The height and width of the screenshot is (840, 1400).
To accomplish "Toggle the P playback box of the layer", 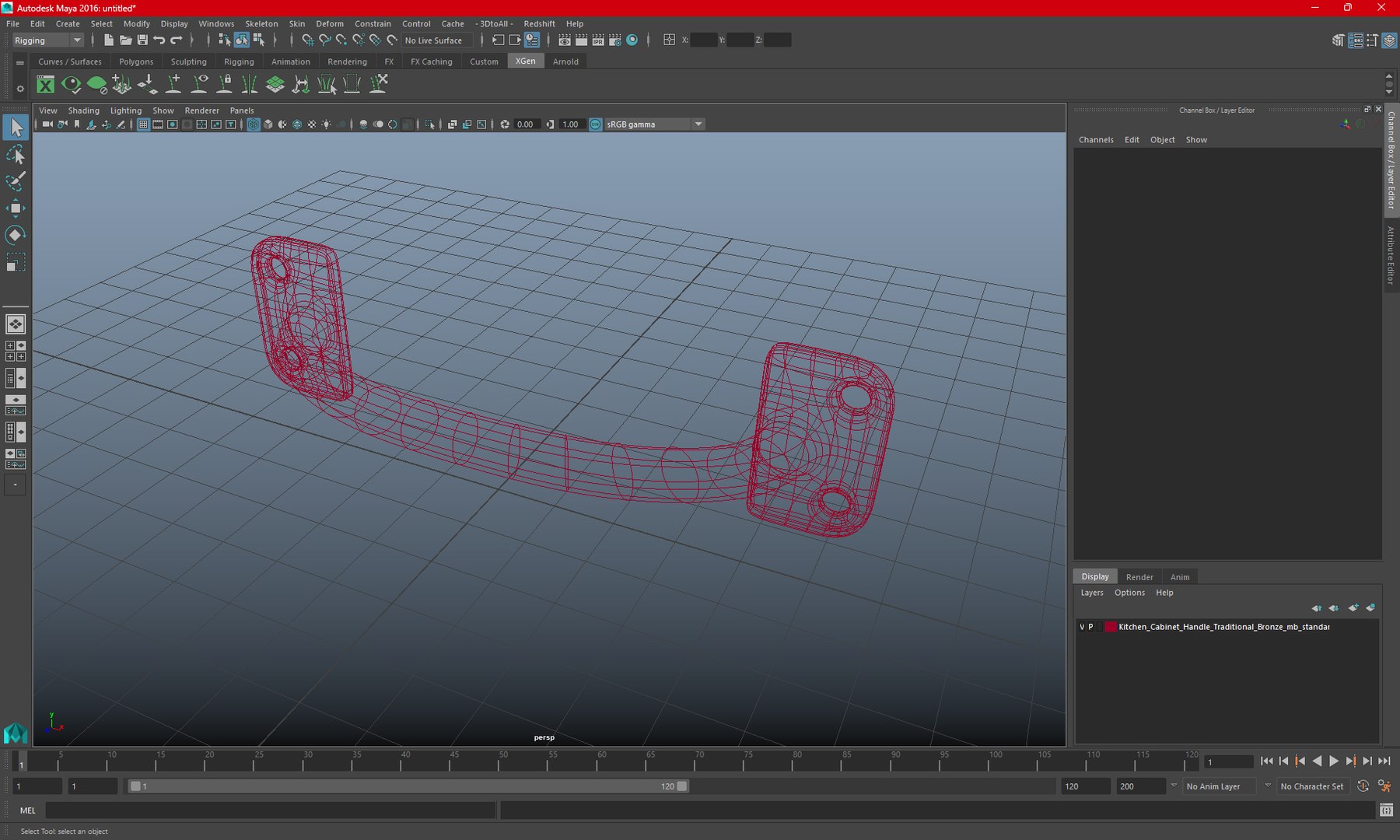I will click(x=1090, y=627).
